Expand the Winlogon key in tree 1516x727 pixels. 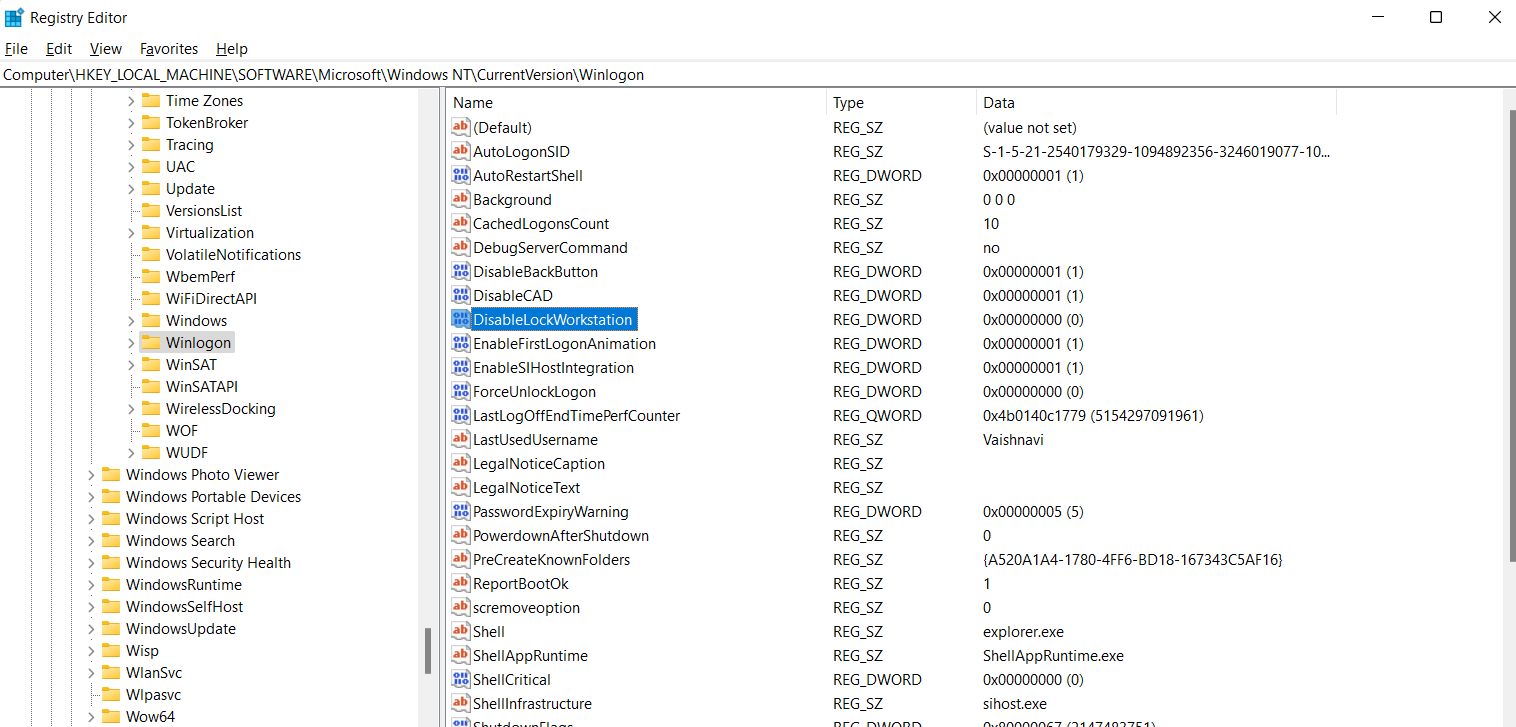pos(131,343)
